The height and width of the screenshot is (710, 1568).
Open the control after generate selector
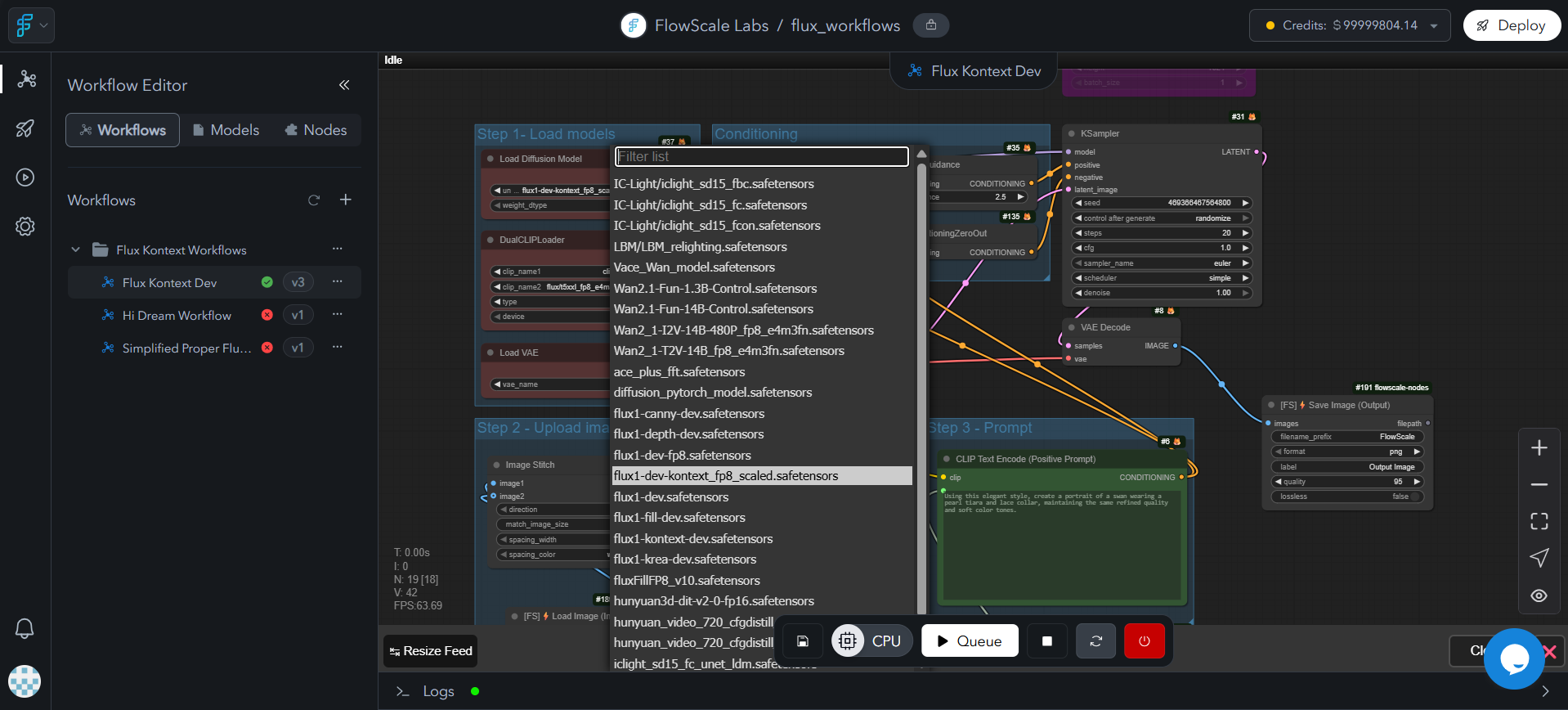[x=1162, y=218]
